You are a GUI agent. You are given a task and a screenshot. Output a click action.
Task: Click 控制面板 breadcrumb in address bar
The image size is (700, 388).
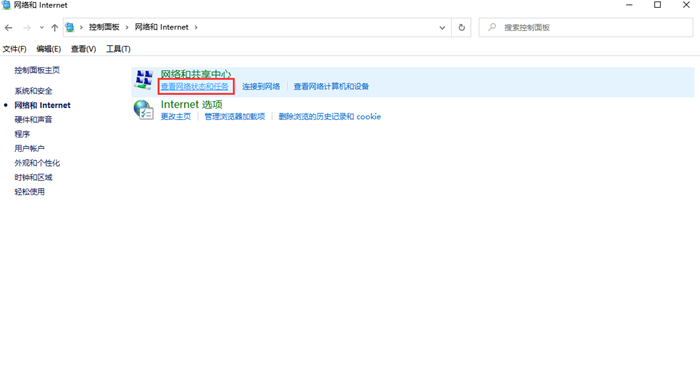(x=104, y=27)
